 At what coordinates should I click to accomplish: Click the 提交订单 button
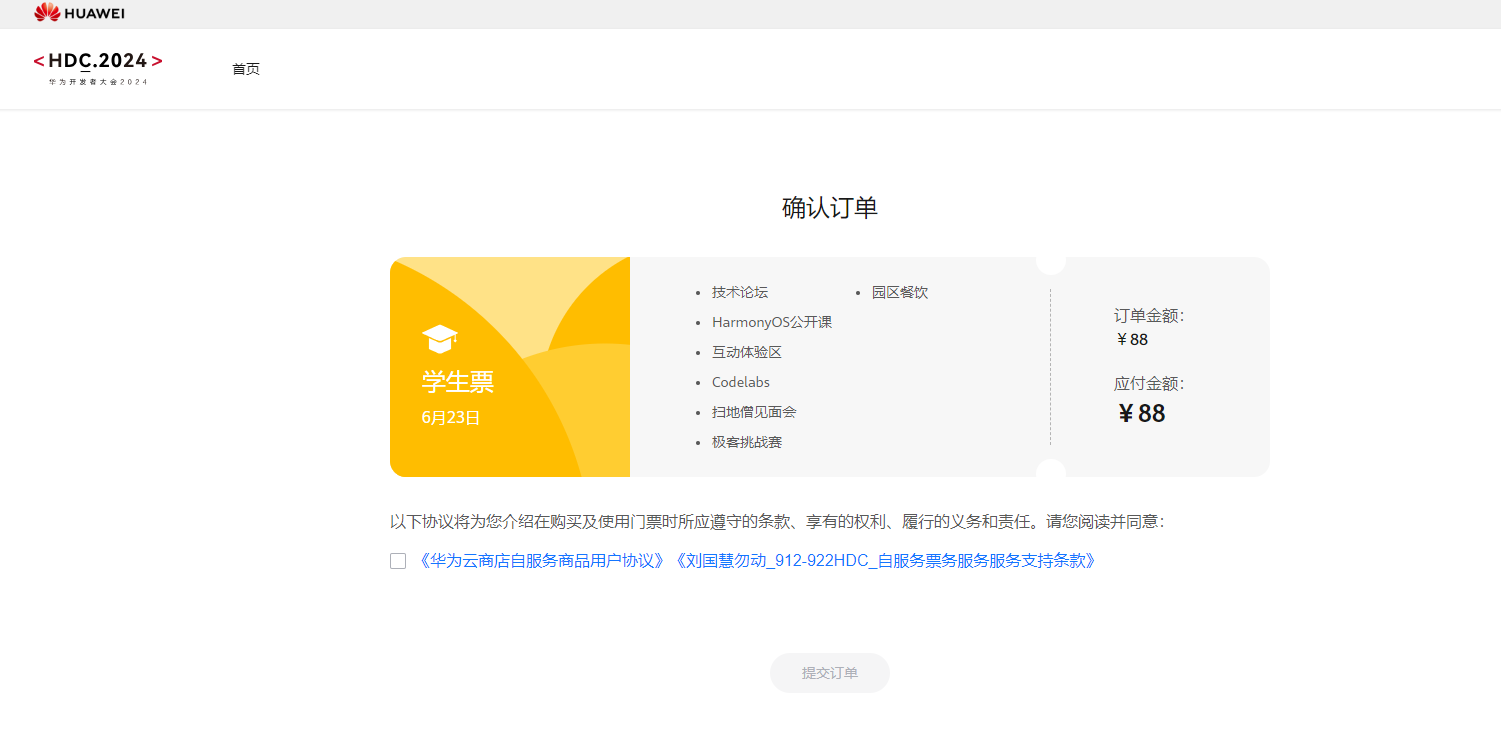pos(830,673)
